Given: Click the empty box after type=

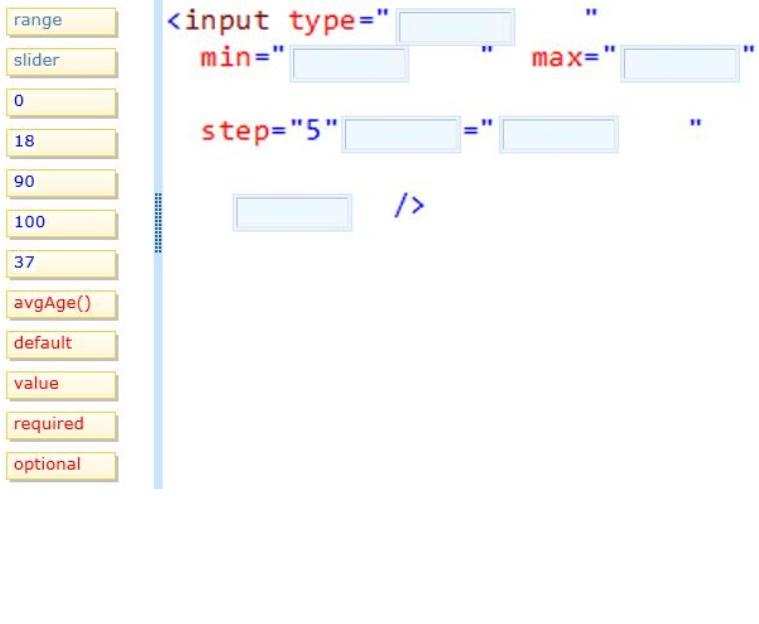Looking at the screenshot, I should (455, 27).
